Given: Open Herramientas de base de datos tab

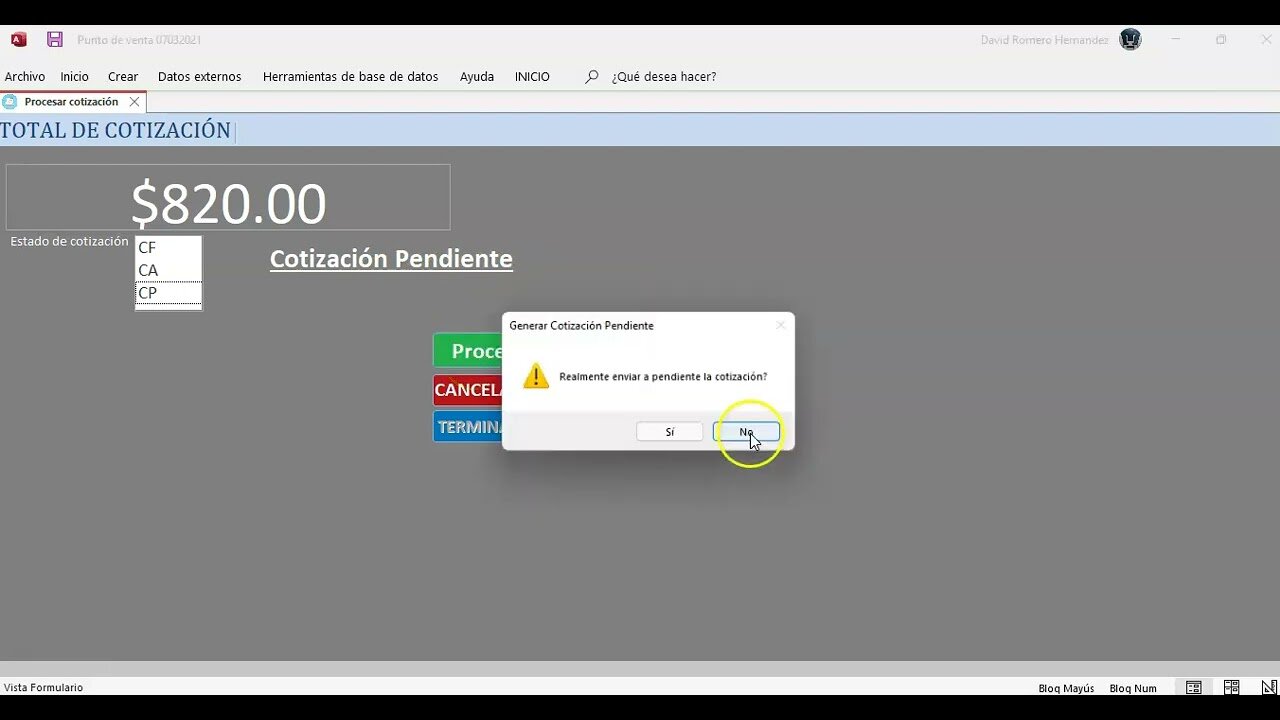Looking at the screenshot, I should click(x=350, y=77).
